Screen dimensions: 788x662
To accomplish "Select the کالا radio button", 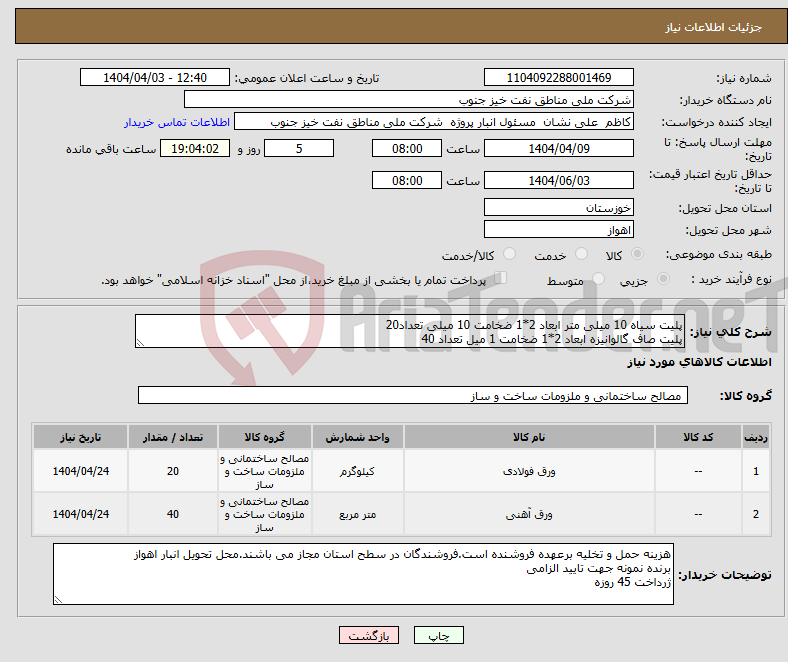I will pos(637,254).
